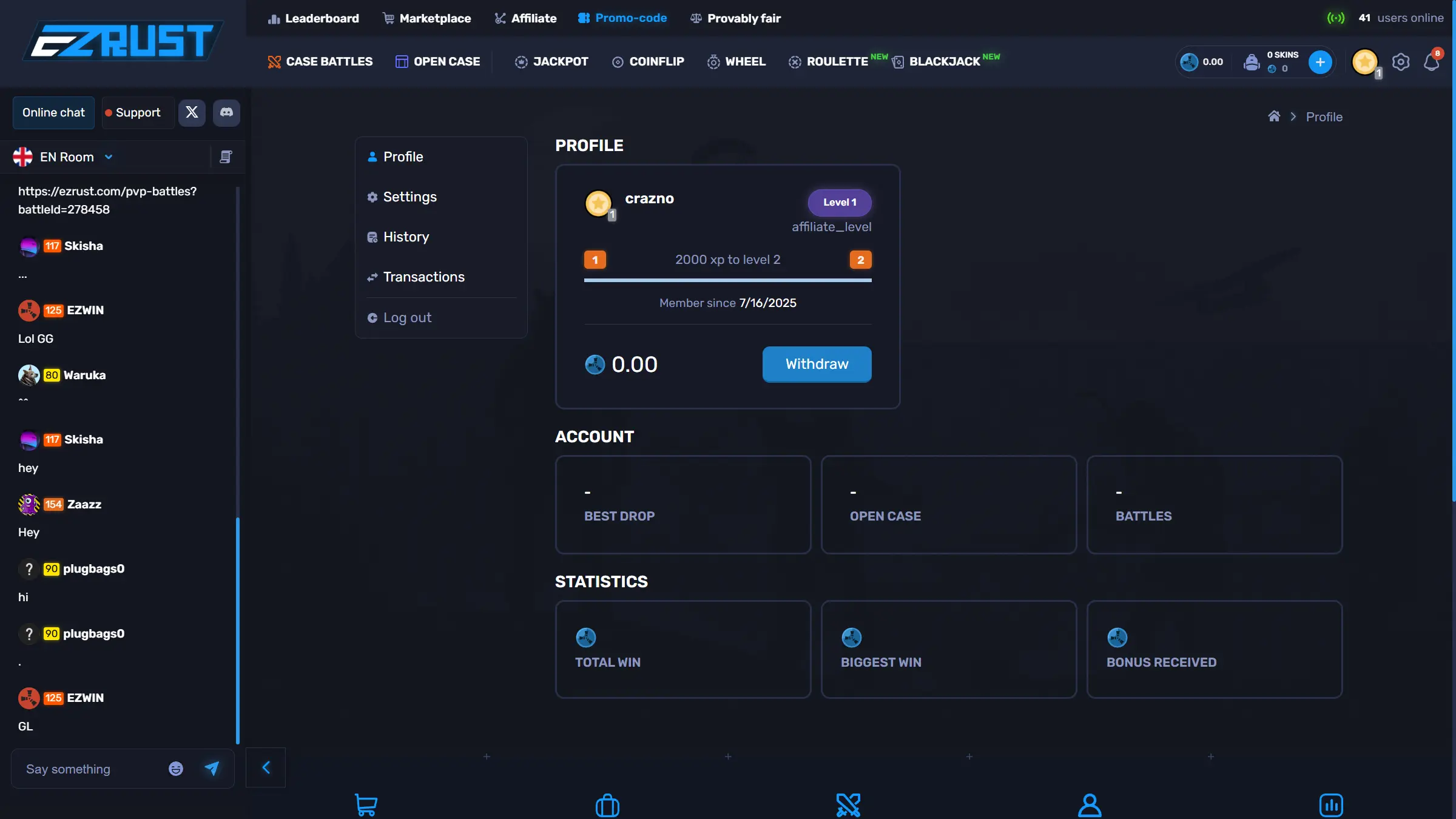Viewport: 1456px width, 819px height.
Task: Click the Profile breadcrumb link
Action: [1324, 116]
